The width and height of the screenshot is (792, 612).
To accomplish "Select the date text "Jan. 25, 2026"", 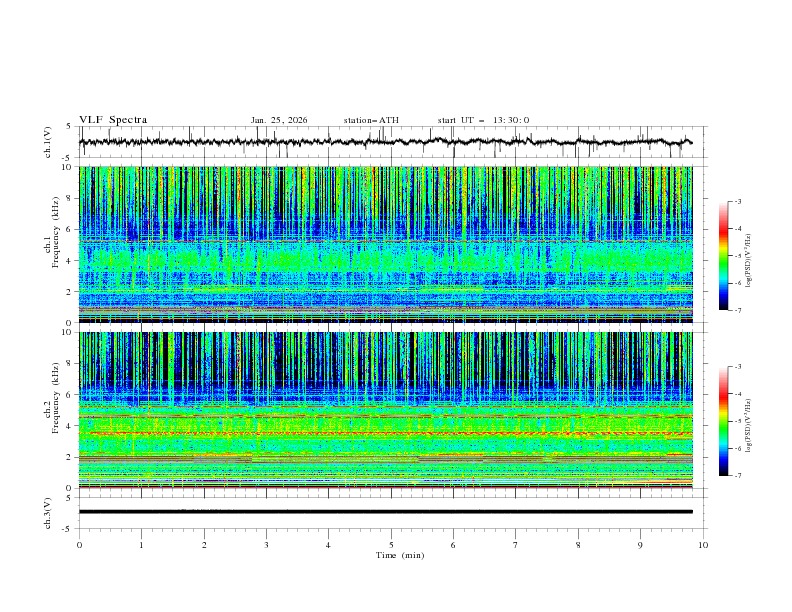I will (x=279, y=120).
